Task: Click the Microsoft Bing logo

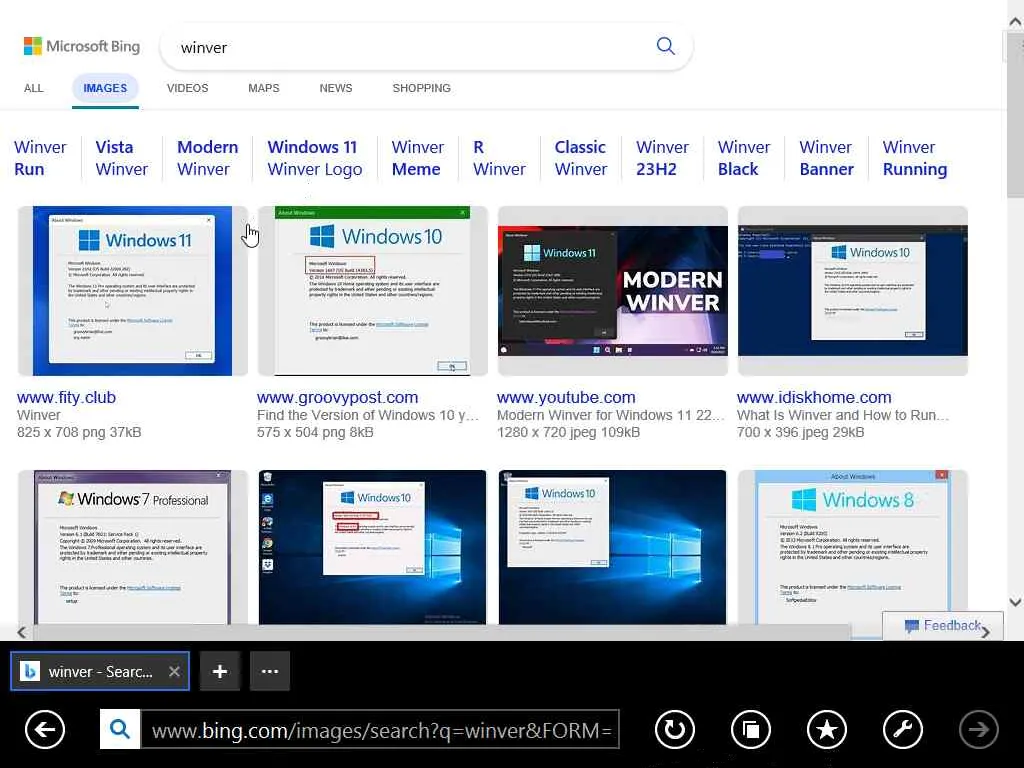Action: (x=82, y=46)
